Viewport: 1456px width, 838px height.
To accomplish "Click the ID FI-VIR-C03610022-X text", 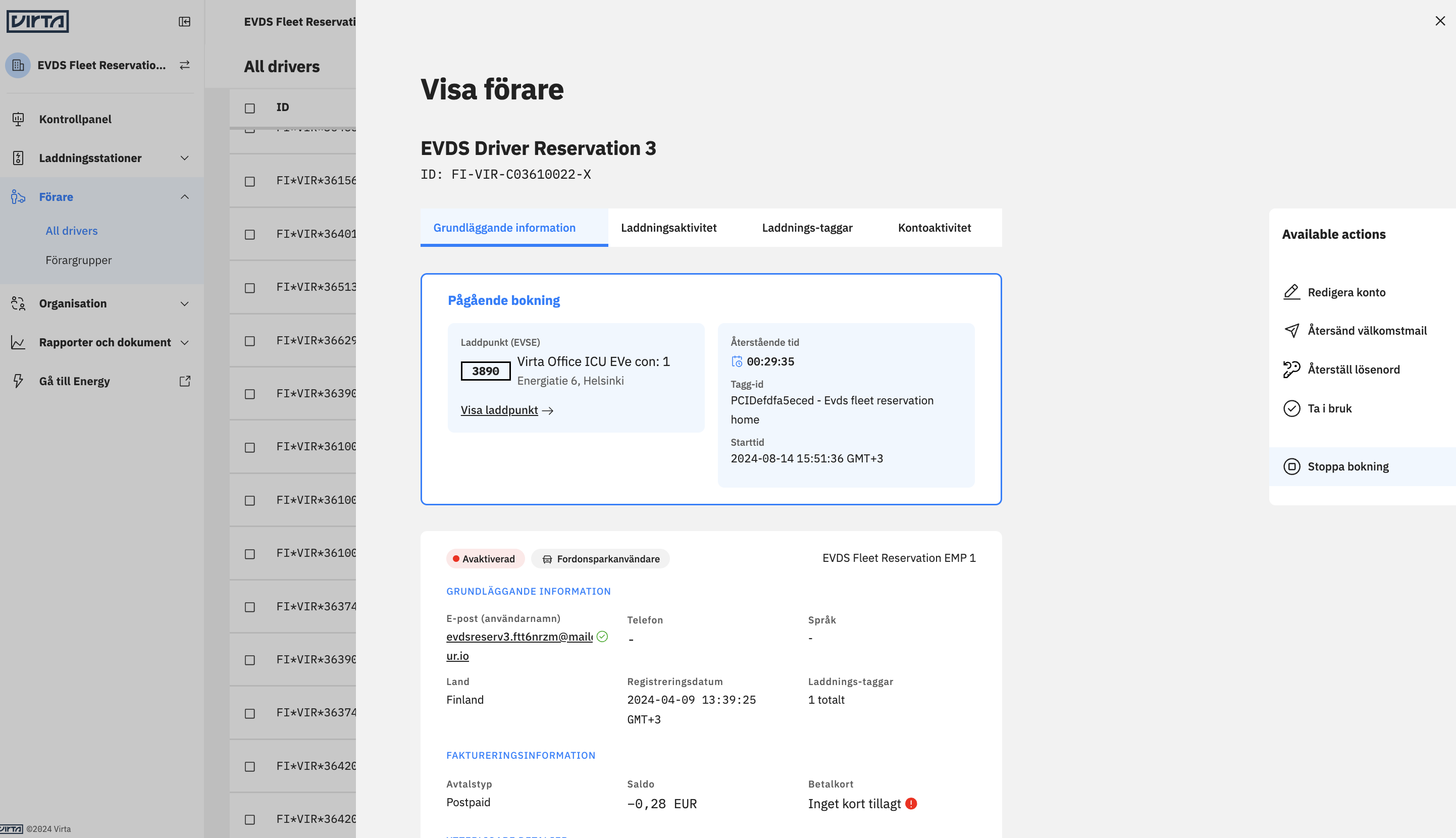I will 505,174.
